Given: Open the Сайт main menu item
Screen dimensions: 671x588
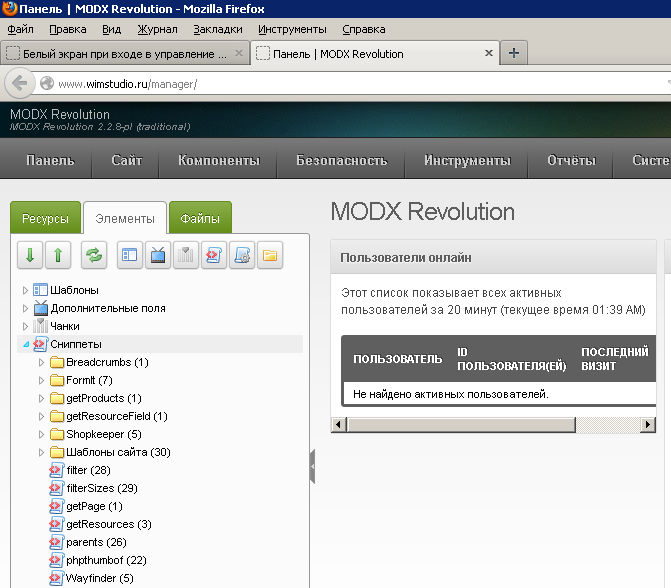Looking at the screenshot, I should pos(127,160).
